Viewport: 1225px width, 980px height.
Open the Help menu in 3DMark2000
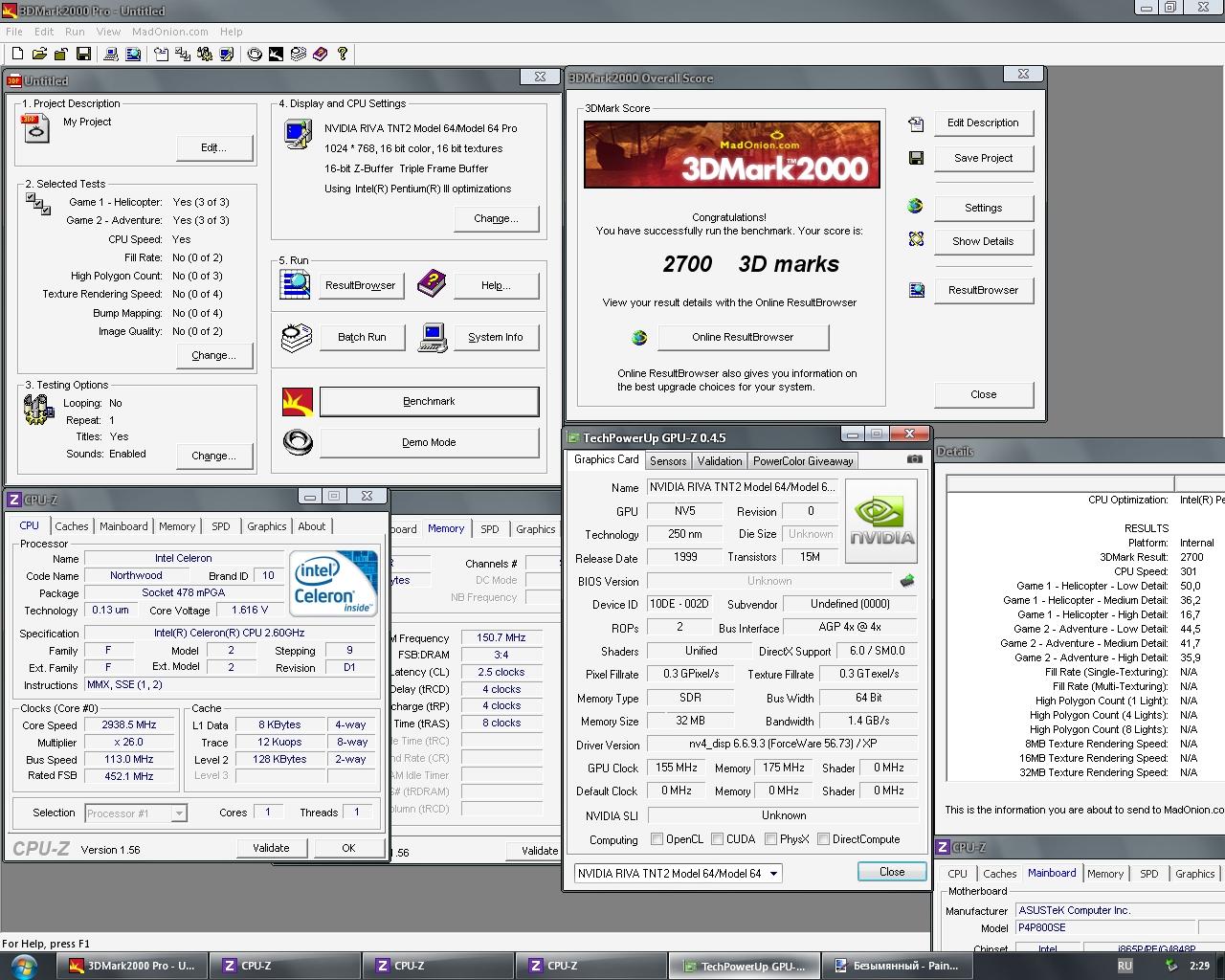tap(232, 32)
